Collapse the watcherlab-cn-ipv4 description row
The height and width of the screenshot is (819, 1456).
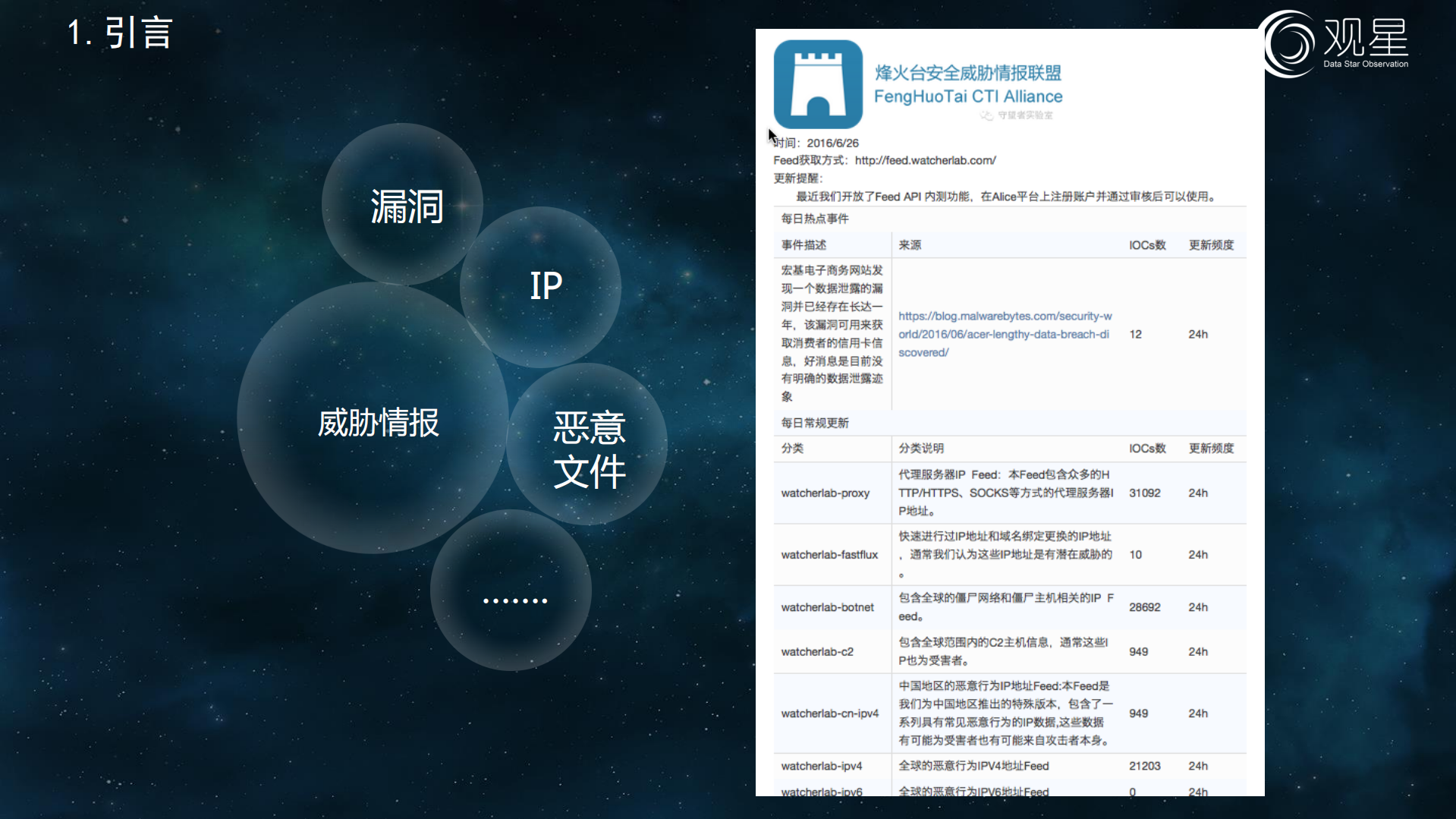829,713
